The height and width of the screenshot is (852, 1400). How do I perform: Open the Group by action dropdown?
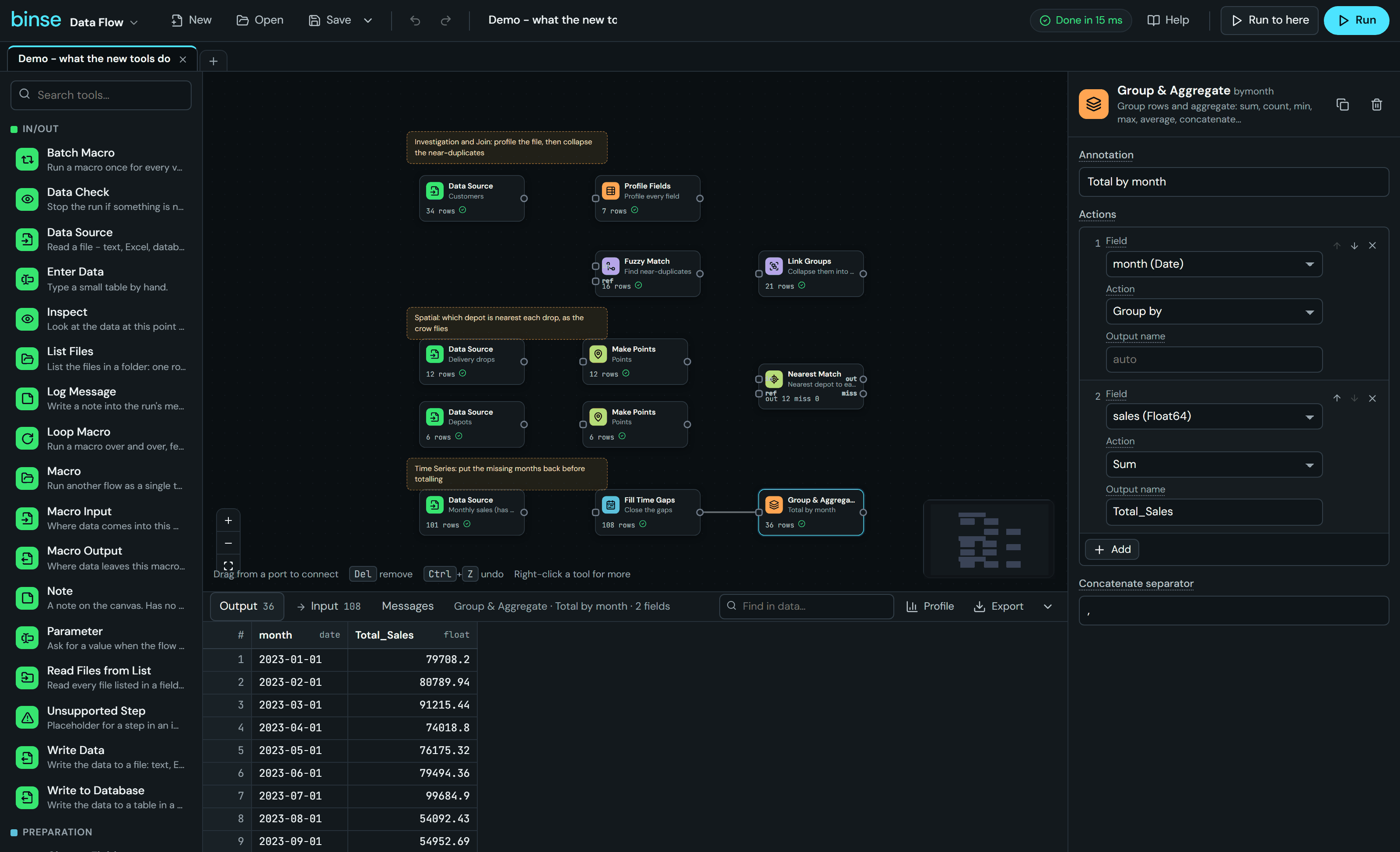(1214, 312)
